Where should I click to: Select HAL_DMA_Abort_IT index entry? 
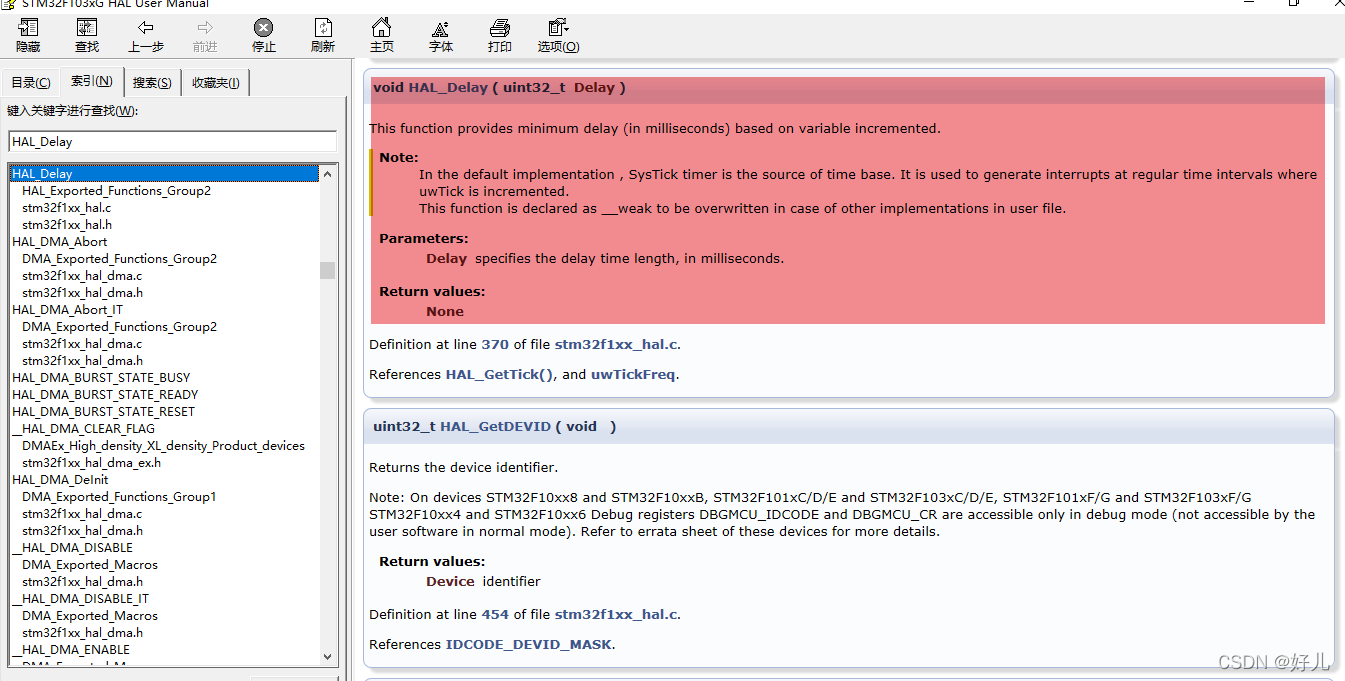(67, 309)
